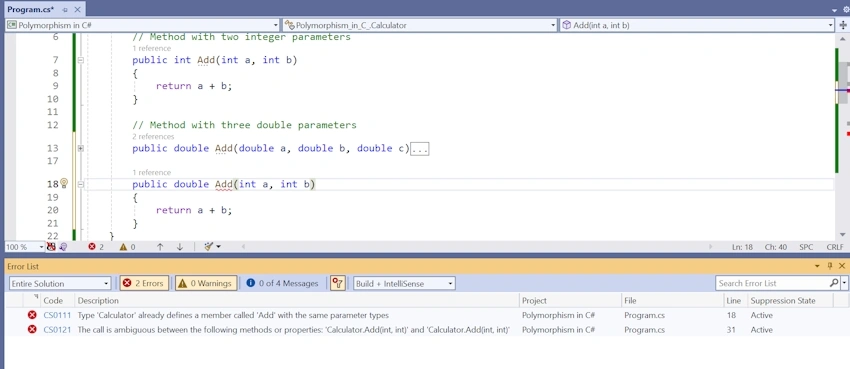
Task: Open the CS0111 error code link
Action: coord(57,315)
